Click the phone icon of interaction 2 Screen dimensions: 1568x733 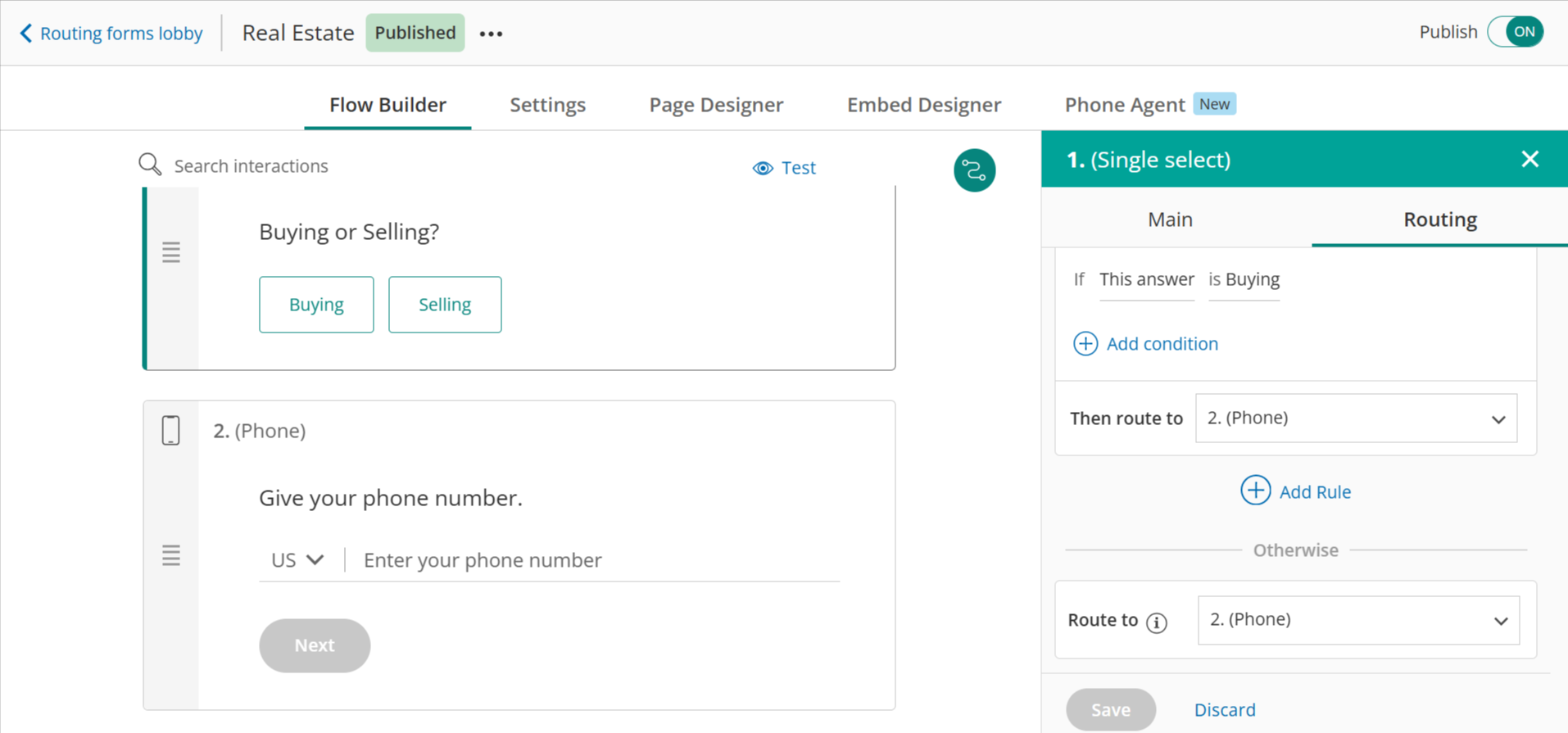pos(170,430)
